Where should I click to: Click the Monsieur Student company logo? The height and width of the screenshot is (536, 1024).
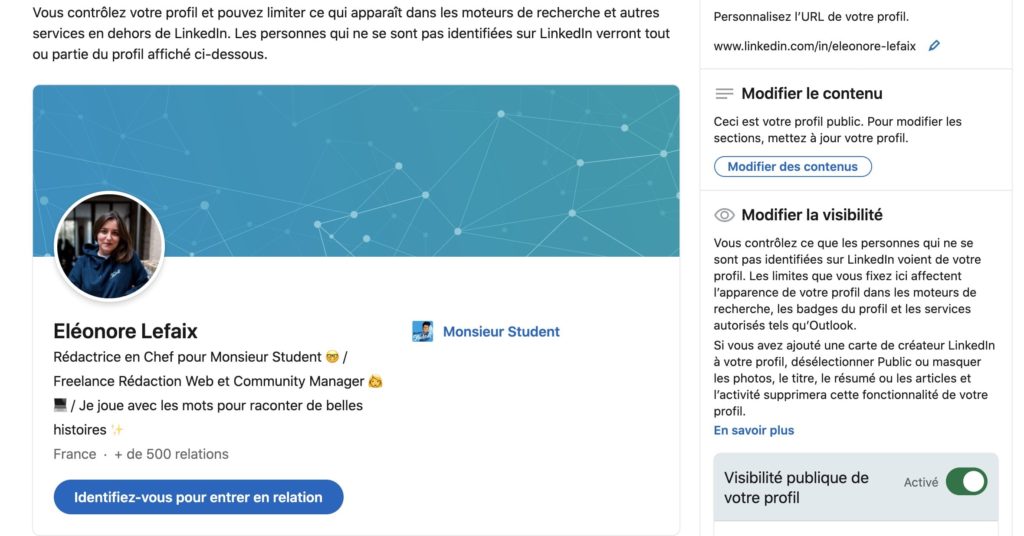pos(423,332)
